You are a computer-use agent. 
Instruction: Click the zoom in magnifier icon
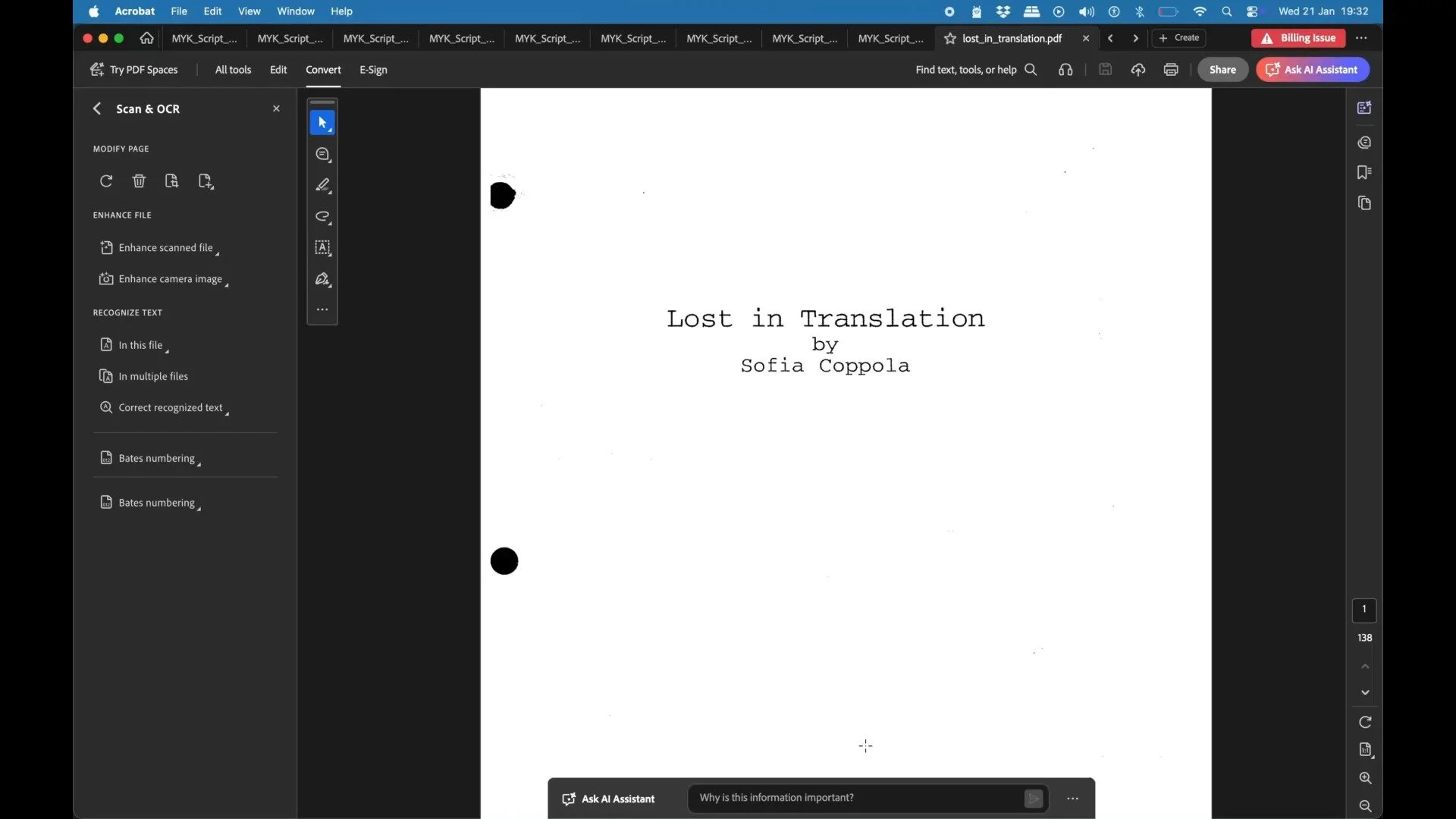click(1365, 778)
